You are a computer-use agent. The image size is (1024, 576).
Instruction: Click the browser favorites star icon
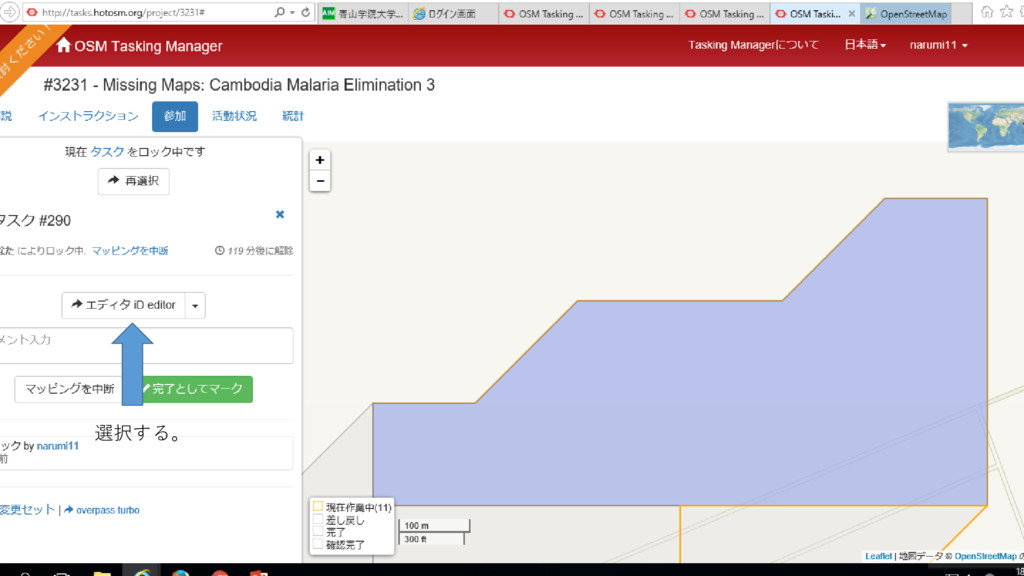click(1006, 12)
